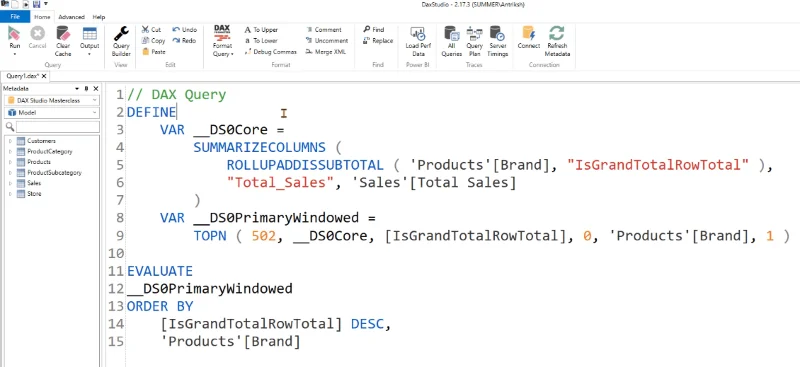Screen dimensions: 800x367
Task: Click the Clear Cache icon
Action: (63, 34)
